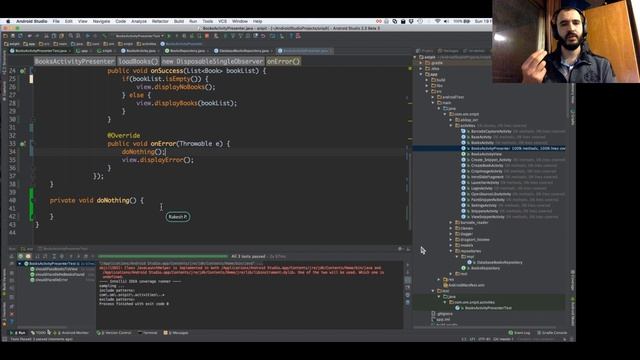Switch to DatabaseBooksRepository.java editor tab
The image size is (640, 360).
(244, 51)
